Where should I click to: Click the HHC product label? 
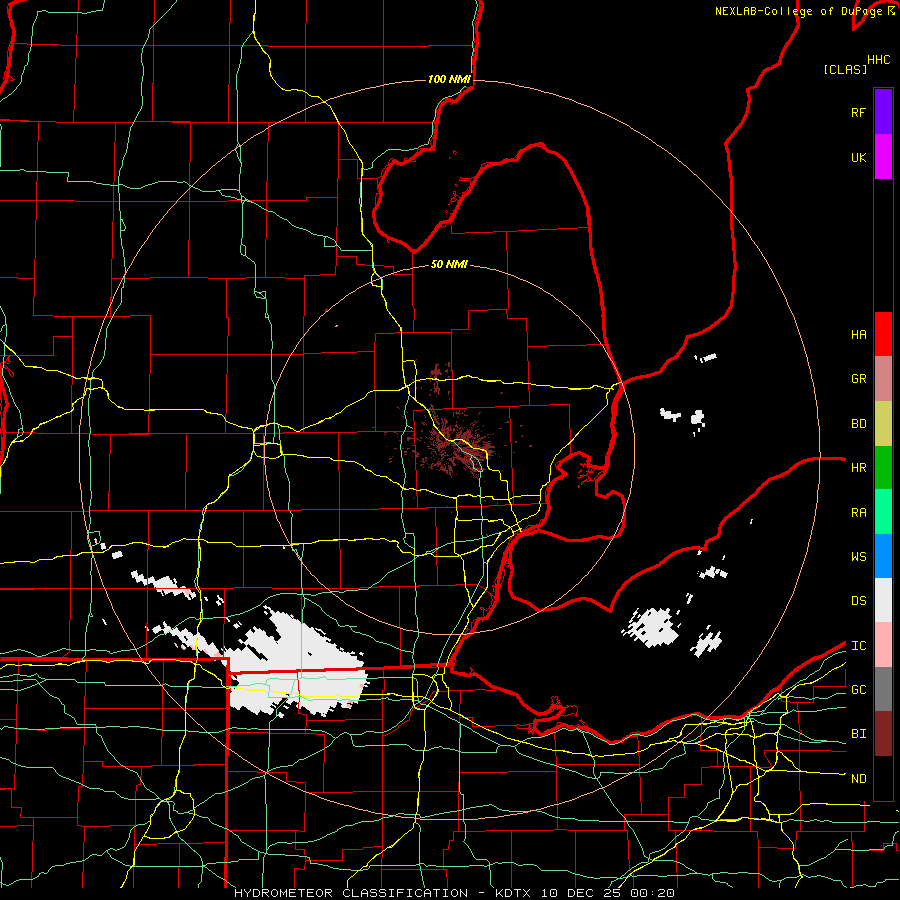tap(878, 60)
